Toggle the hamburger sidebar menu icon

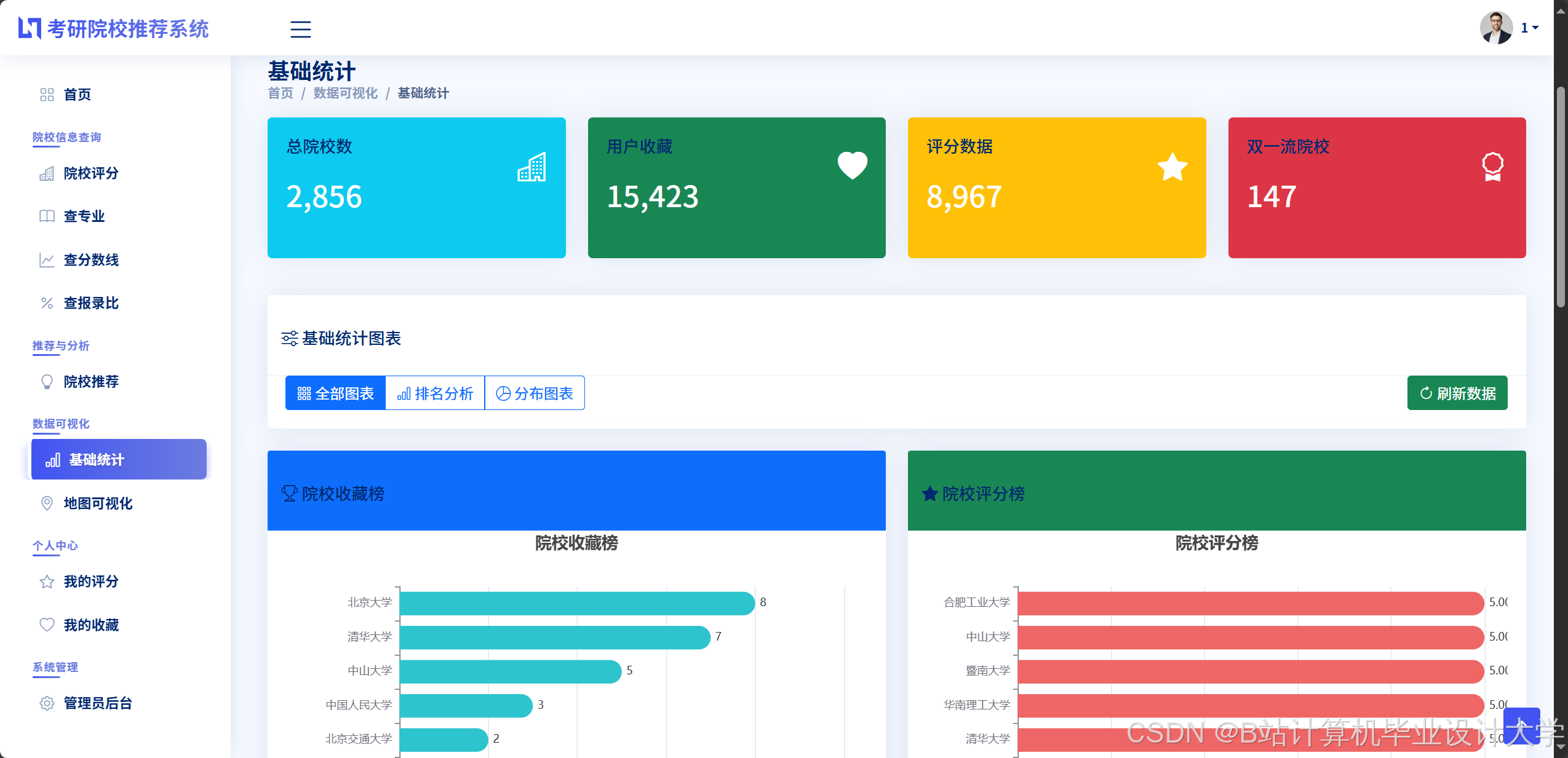click(300, 29)
